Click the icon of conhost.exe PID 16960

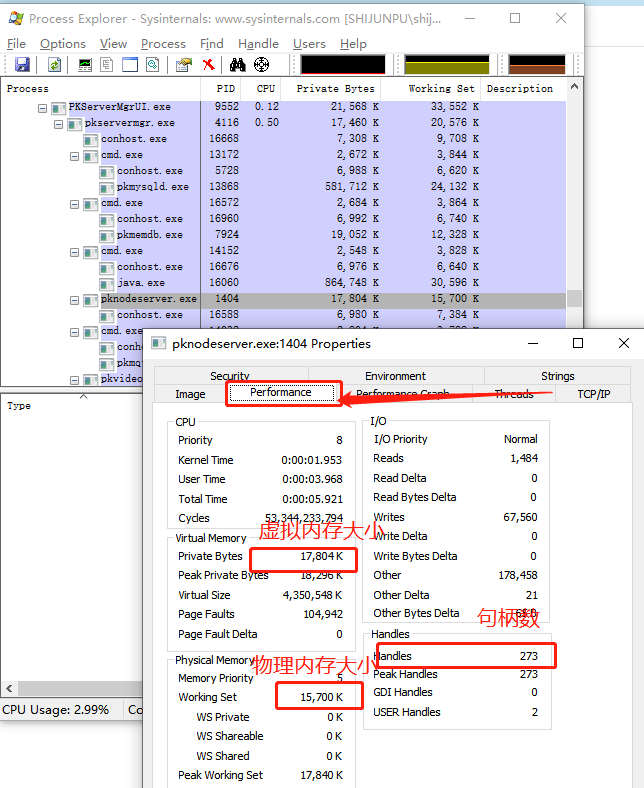point(107,220)
